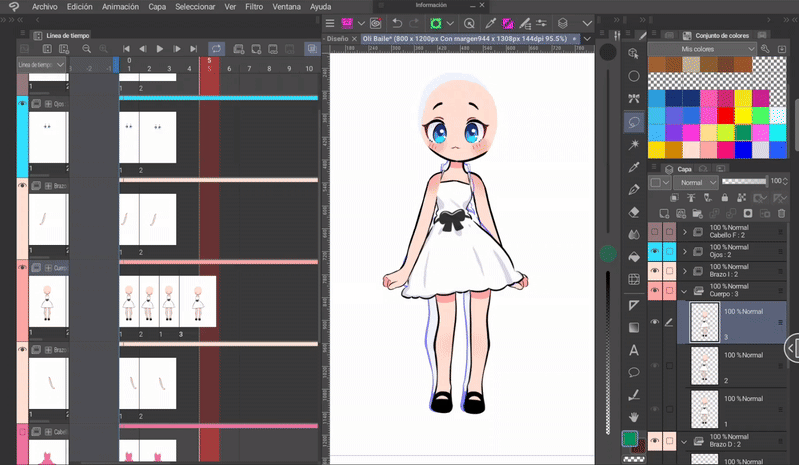This screenshot has width=799, height=465.
Task: Select the Hand move tool
Action: (634, 416)
